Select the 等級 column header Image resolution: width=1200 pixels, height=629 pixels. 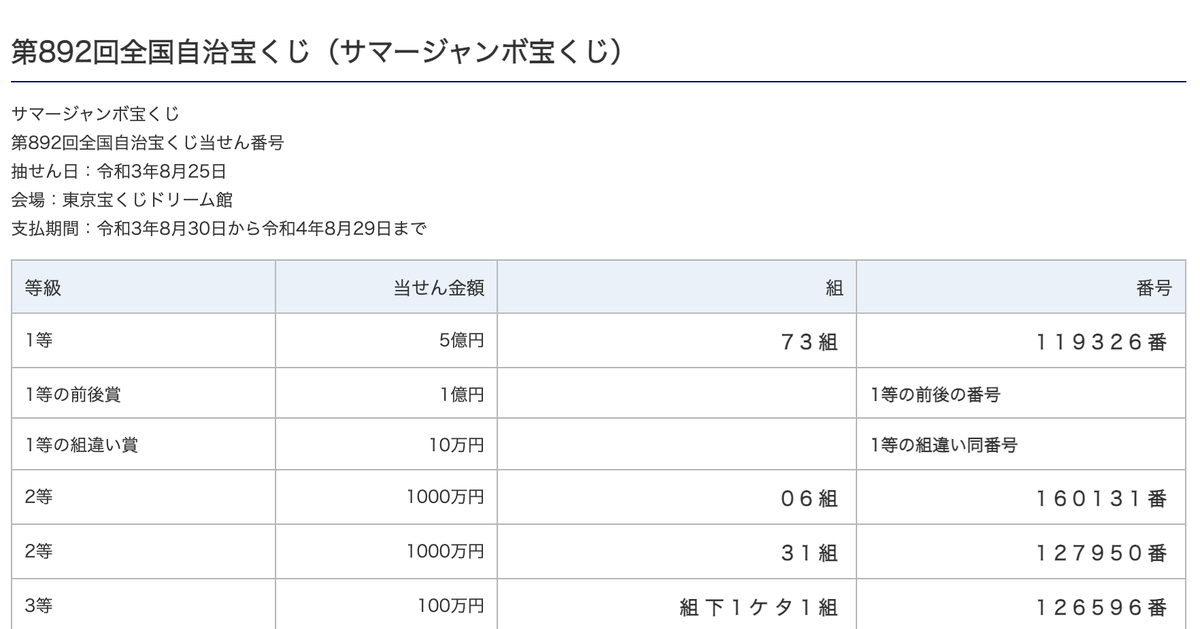(x=43, y=288)
